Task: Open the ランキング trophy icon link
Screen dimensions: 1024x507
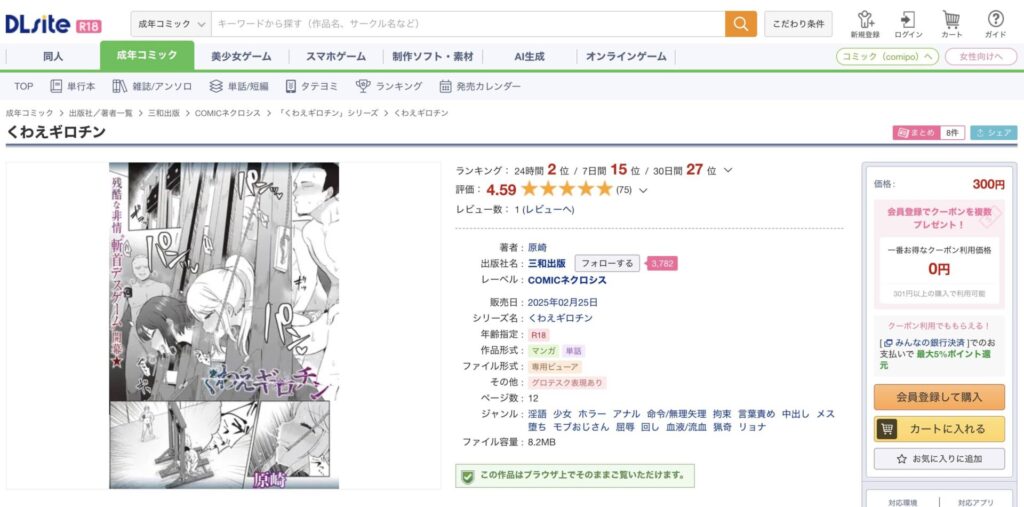Action: coord(389,86)
